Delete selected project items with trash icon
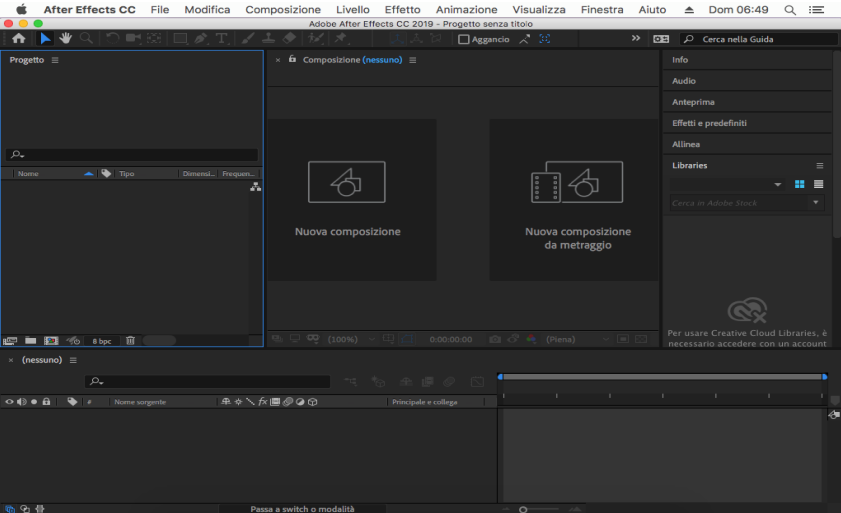The width and height of the screenshot is (841, 513). coord(130,341)
